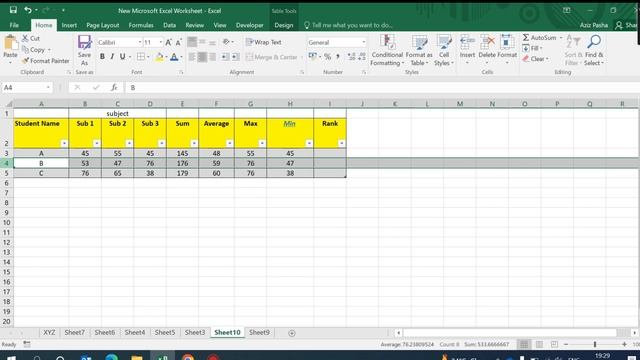Toggle Wrap Text
Image resolution: width=640 pixels, height=360 pixels.
[x=264, y=42]
